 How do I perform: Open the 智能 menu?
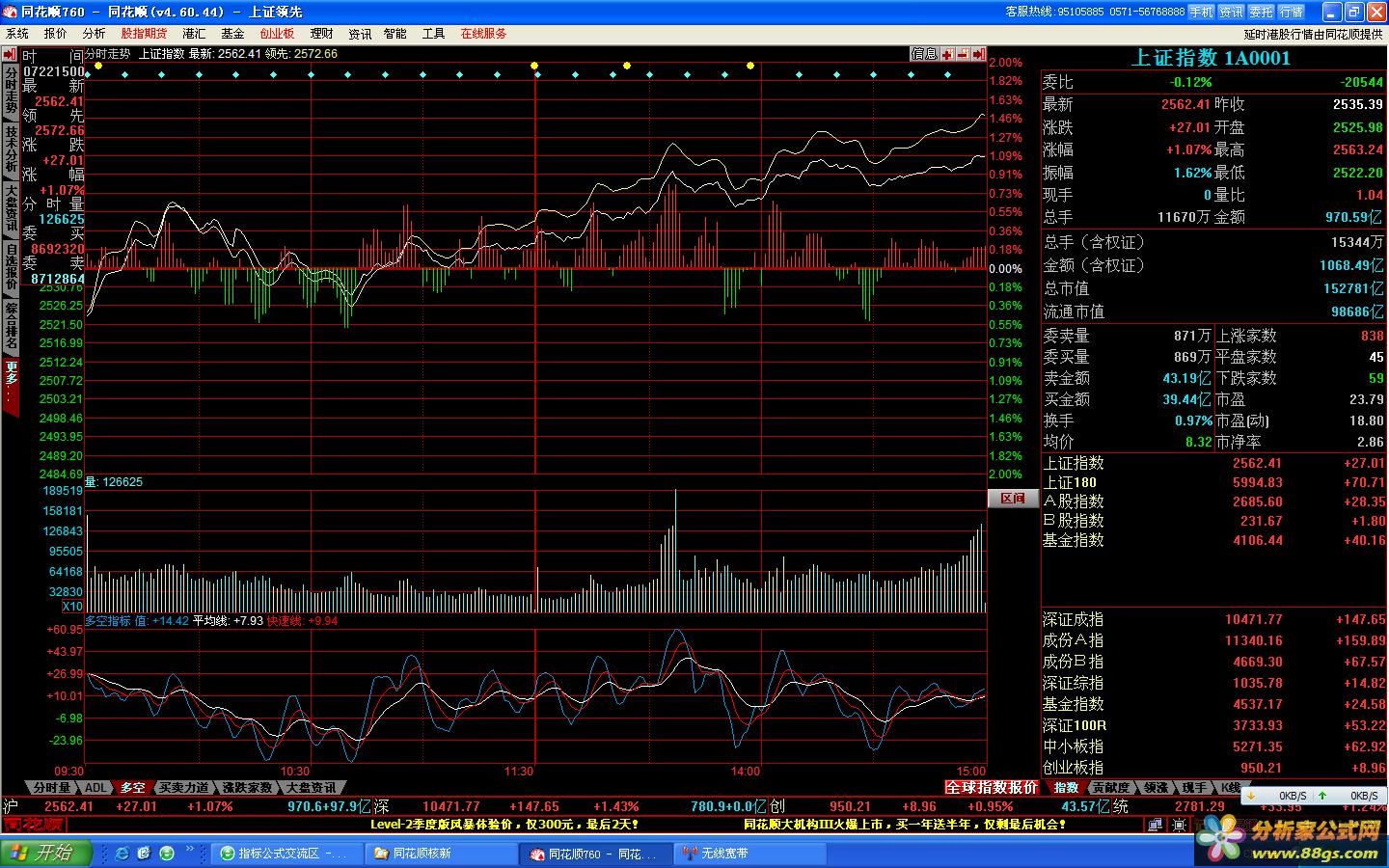coord(395,34)
